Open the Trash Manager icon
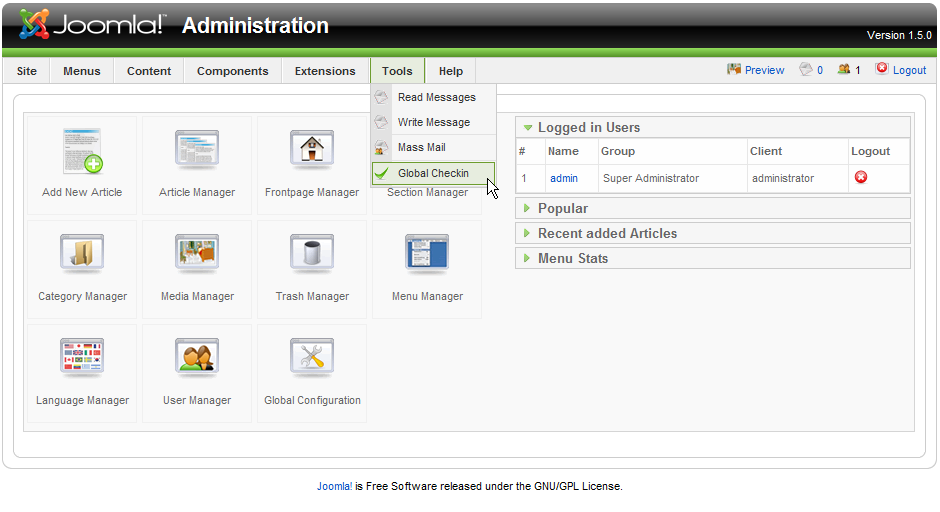The height and width of the screenshot is (512, 940). 312,254
